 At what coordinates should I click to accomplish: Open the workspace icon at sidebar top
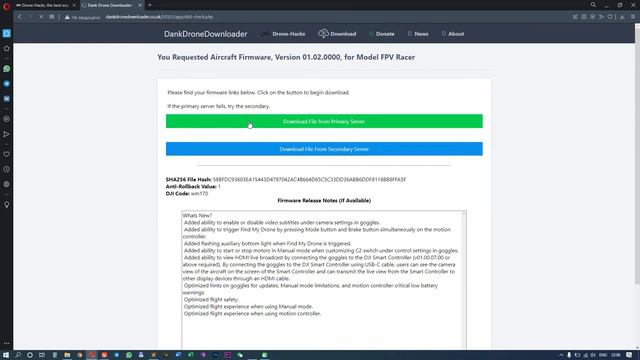click(7, 33)
